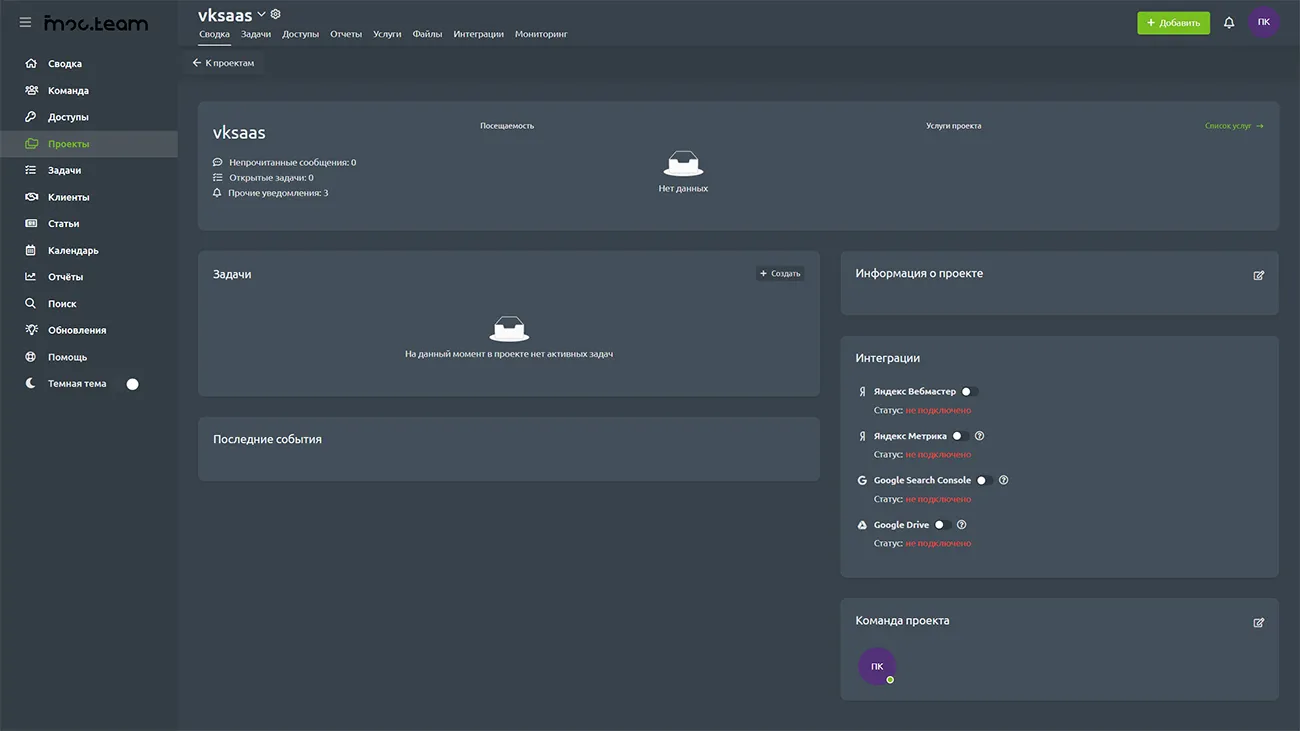1300x731 pixels.
Task: Expand the vksaas project dropdown chevron
Action: (x=262, y=14)
